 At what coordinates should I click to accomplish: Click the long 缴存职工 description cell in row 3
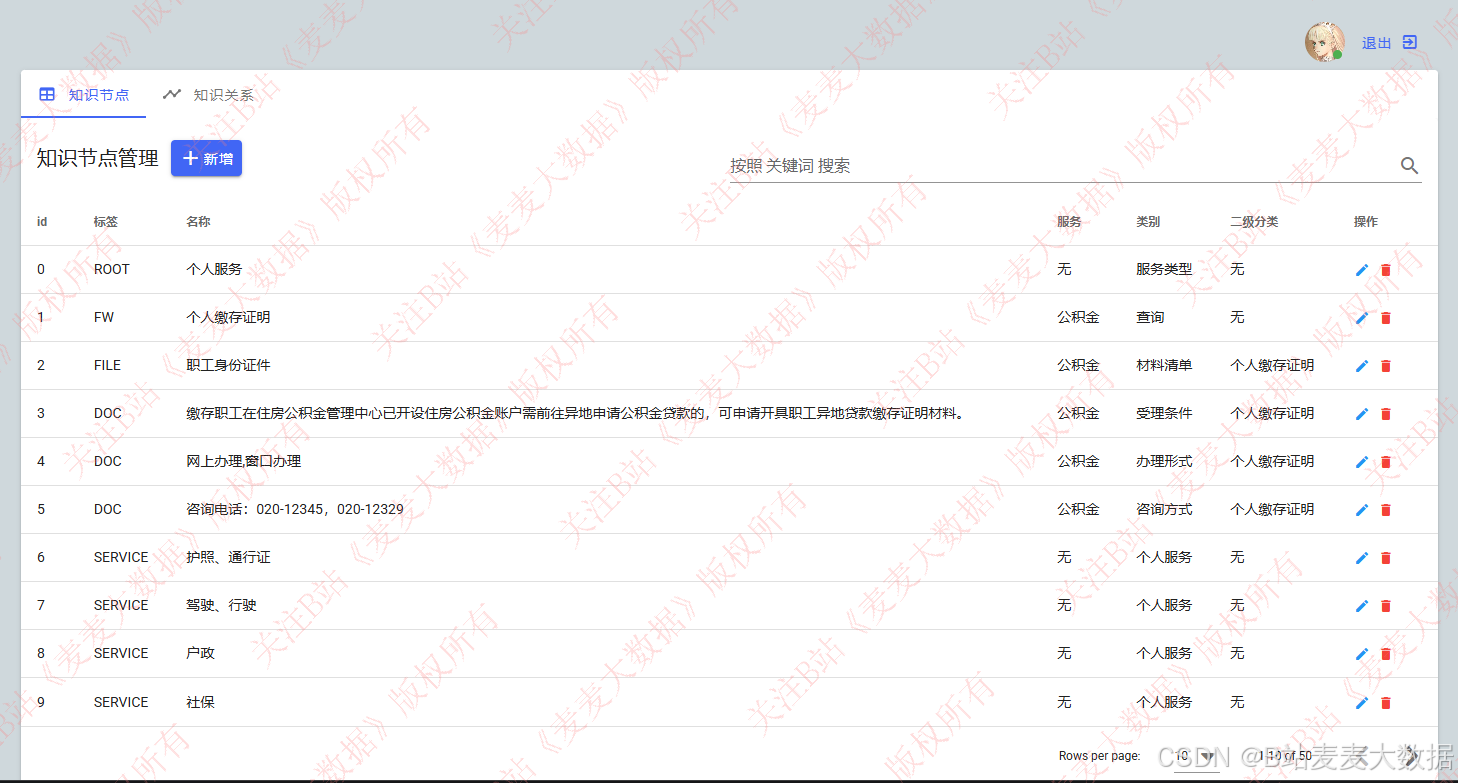[x=575, y=414]
